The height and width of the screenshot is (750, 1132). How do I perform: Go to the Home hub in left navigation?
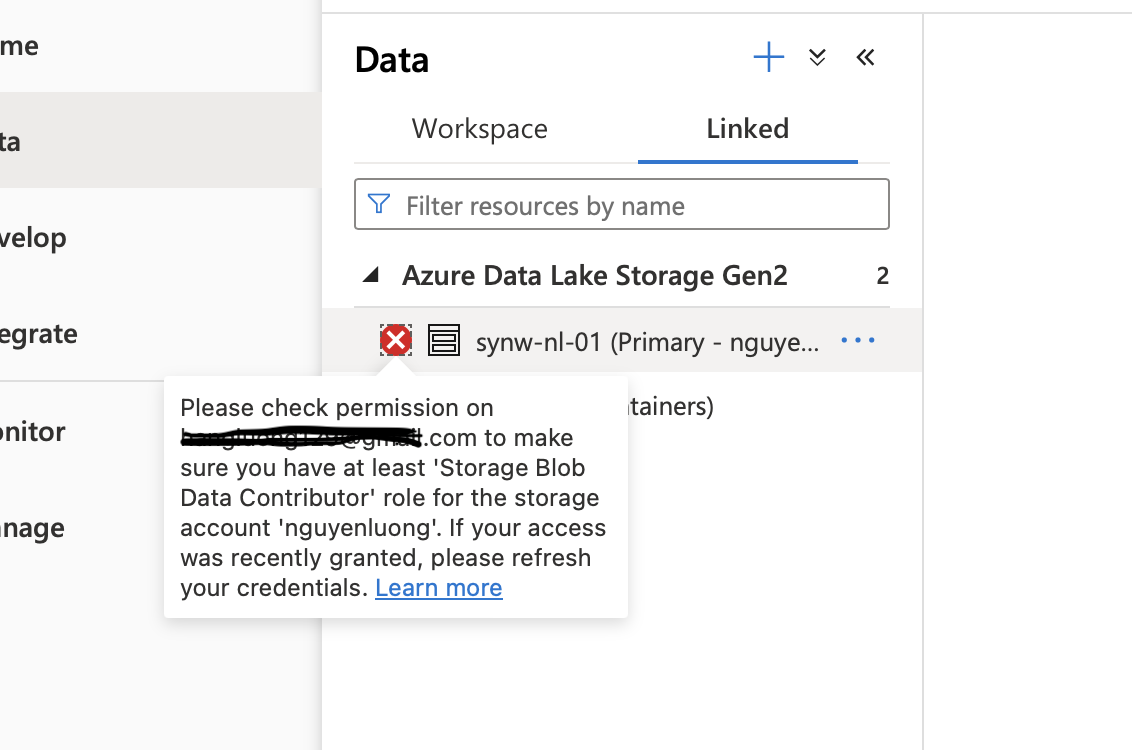[x=20, y=45]
